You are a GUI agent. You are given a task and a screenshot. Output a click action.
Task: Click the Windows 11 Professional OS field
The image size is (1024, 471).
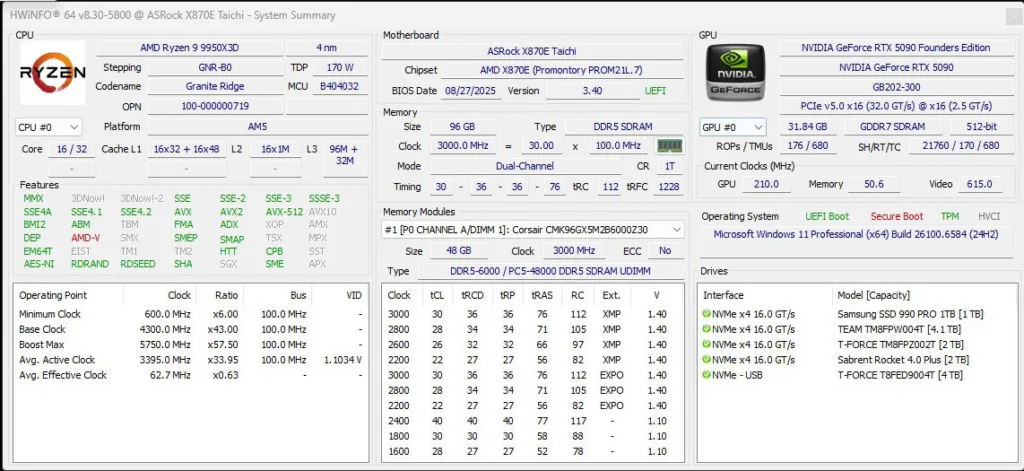(856, 242)
